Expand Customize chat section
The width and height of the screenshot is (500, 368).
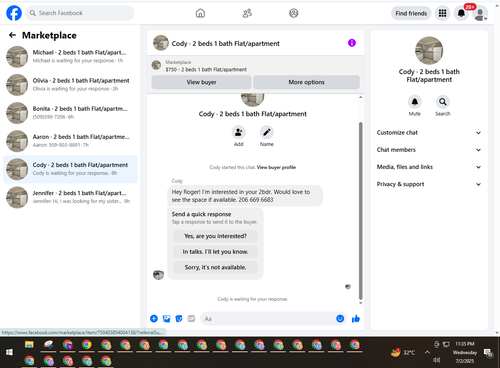[429, 133]
